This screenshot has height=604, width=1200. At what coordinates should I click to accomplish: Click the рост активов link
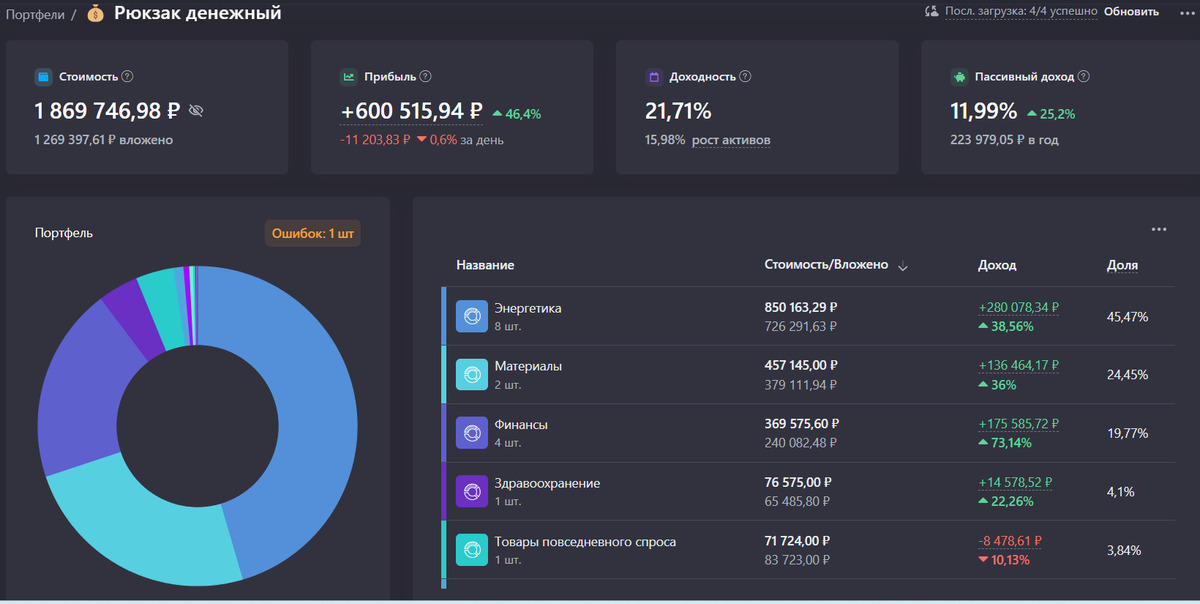pyautogui.click(x=731, y=140)
